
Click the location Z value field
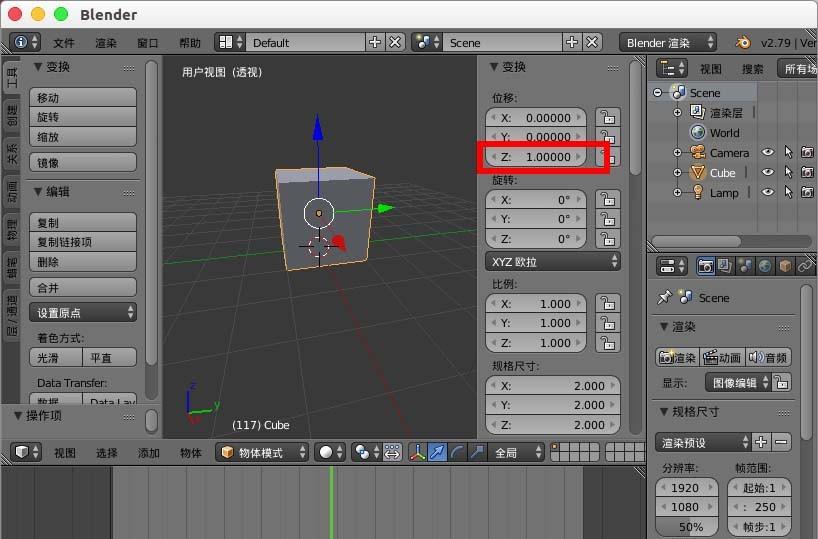536,157
